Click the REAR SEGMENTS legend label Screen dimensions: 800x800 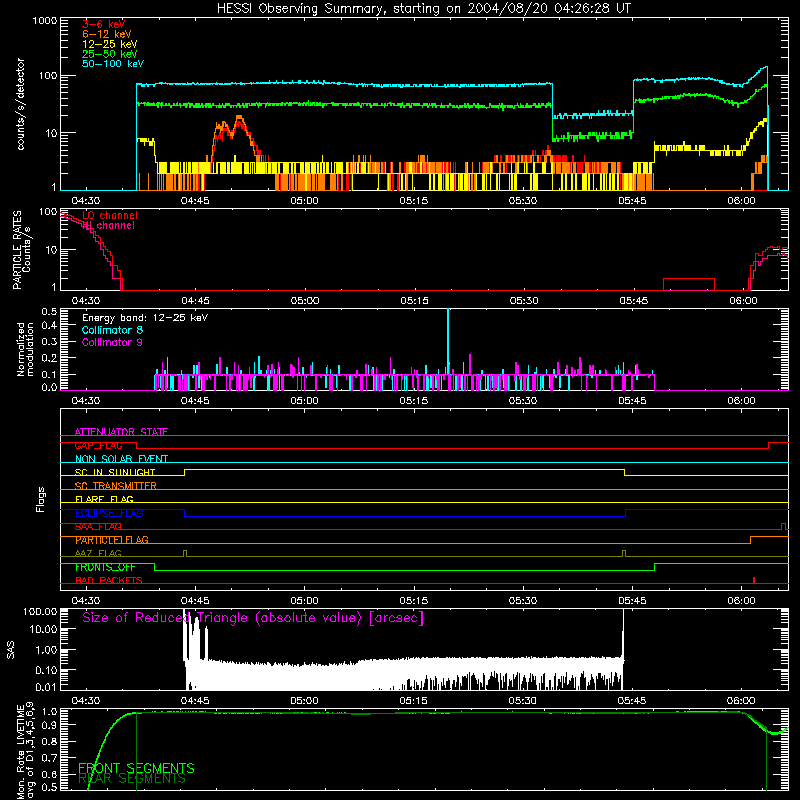pos(132,779)
